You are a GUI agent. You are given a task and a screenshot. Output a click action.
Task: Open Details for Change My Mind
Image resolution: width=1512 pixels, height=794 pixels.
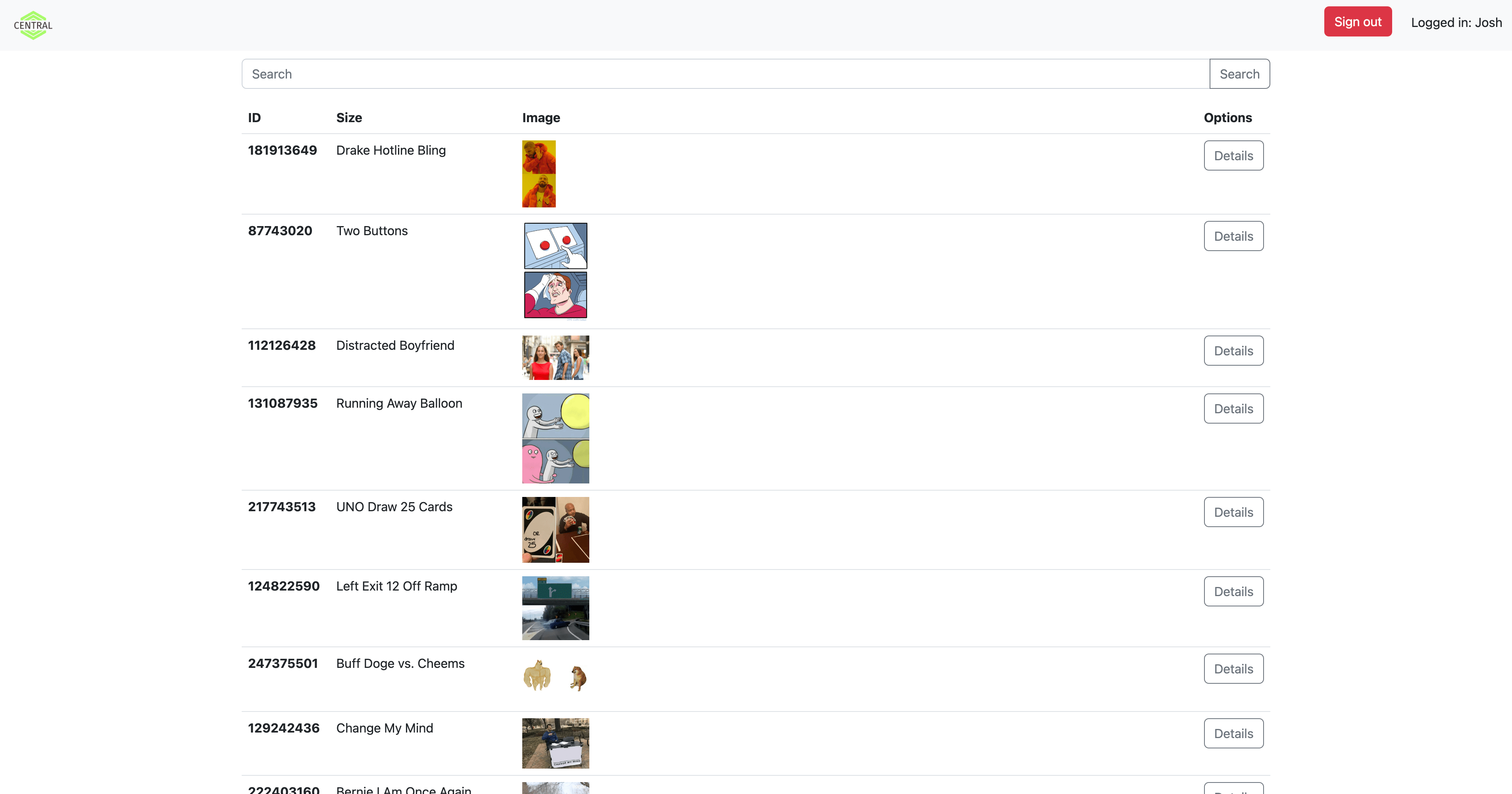[x=1233, y=733]
